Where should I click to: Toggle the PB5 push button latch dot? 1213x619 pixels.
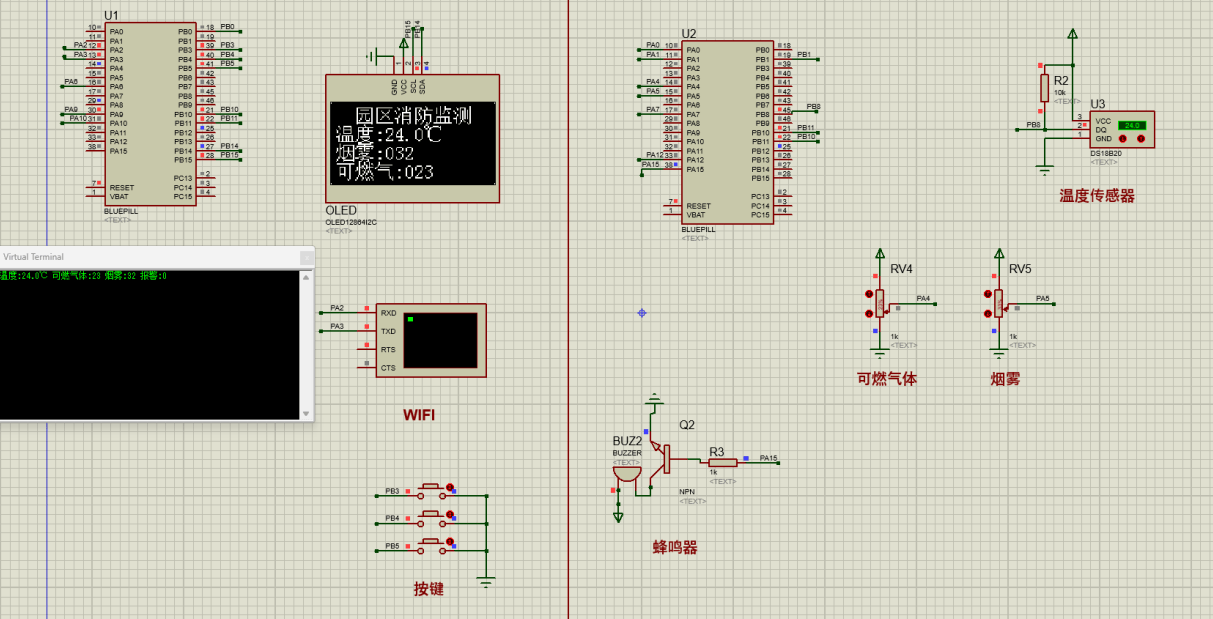(449, 542)
